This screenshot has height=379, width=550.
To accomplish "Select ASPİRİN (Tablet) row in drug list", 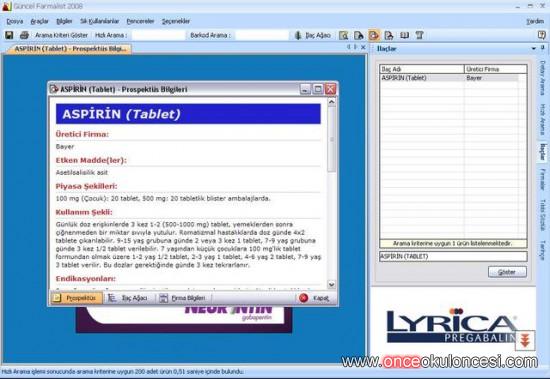I will coord(449,78).
